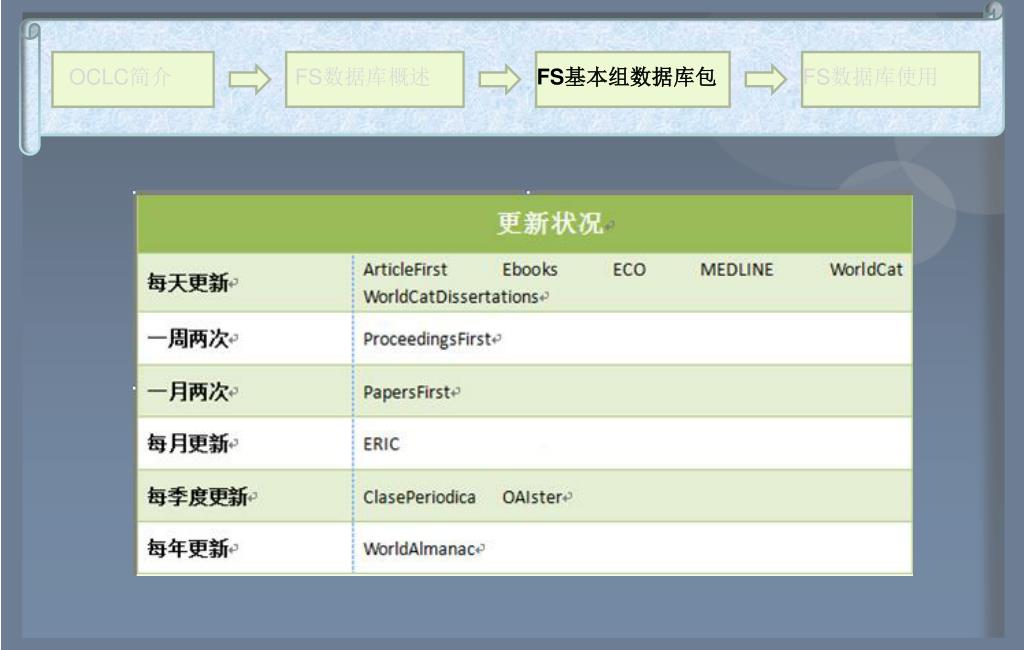The height and width of the screenshot is (650, 1024).
Task: Click the ArticleFirst database name
Action: point(405,269)
